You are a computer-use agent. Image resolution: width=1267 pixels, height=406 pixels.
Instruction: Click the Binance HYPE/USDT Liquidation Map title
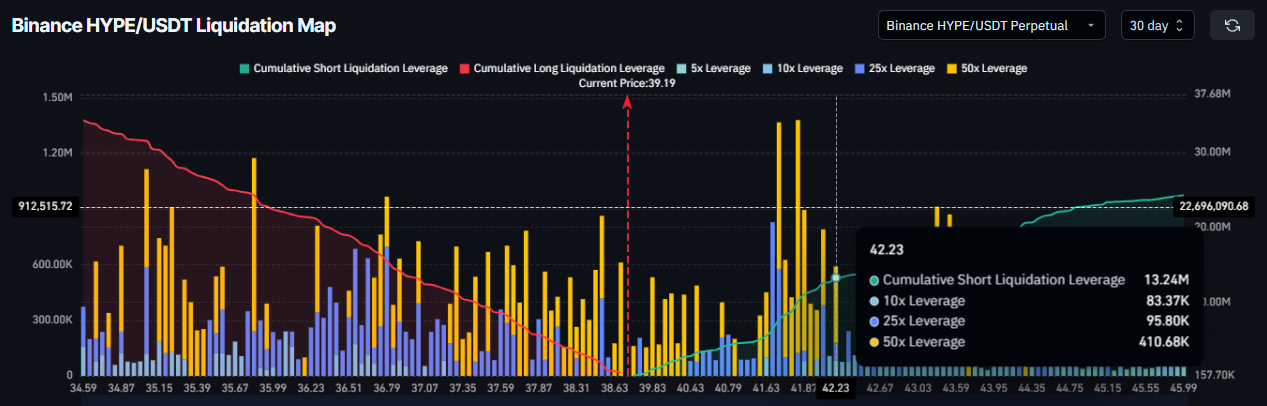coord(173,25)
